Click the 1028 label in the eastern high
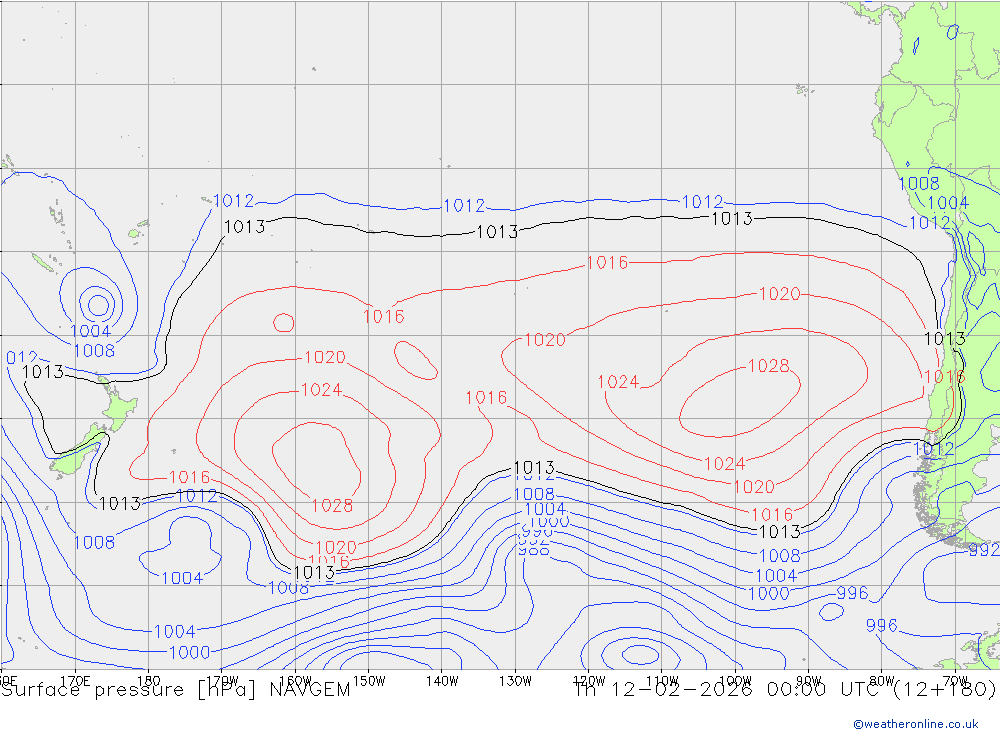 pos(768,366)
